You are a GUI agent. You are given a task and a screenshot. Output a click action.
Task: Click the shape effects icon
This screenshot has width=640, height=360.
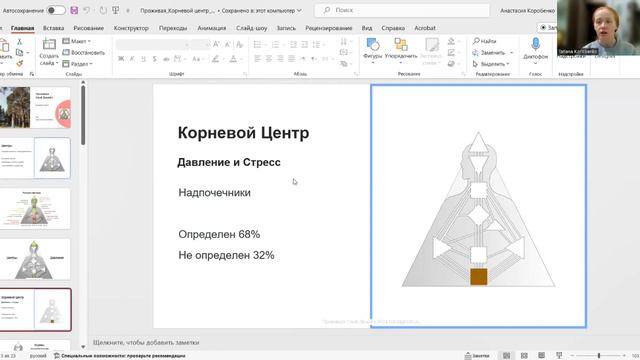pyautogui.click(x=451, y=64)
